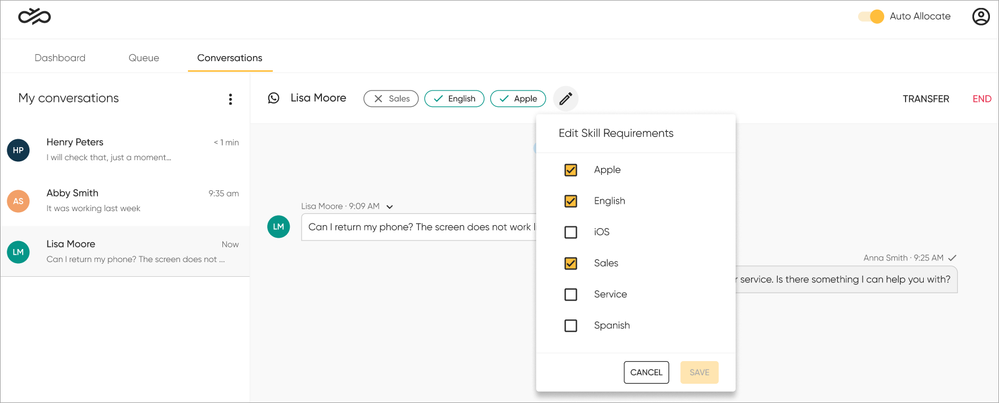999x403 pixels.
Task: Click the pencil edit skills icon
Action: (x=565, y=99)
